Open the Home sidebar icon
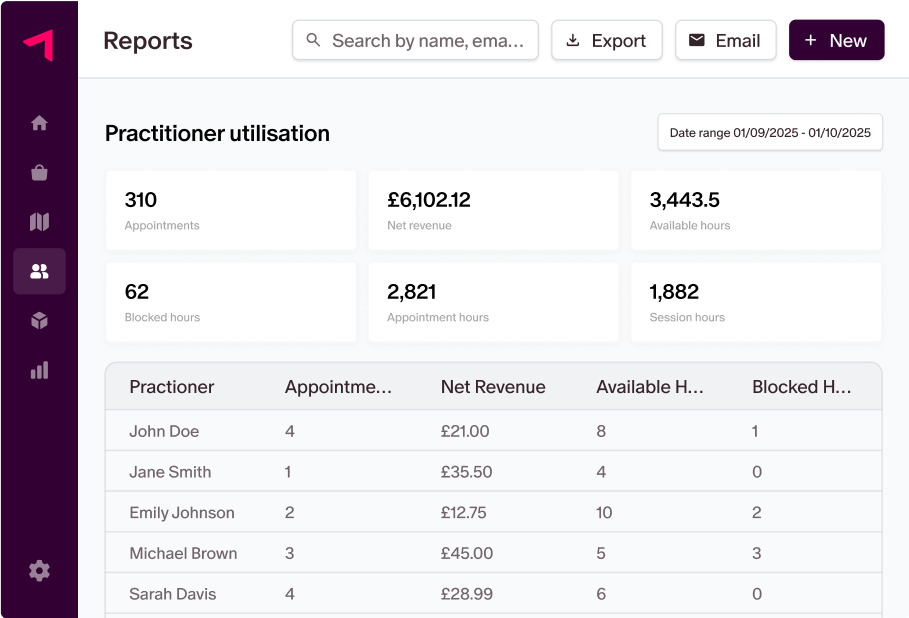 39,122
